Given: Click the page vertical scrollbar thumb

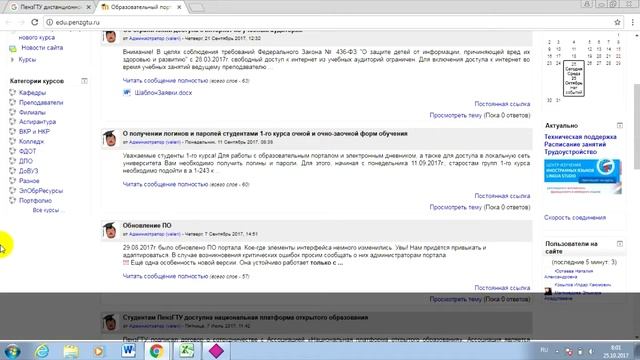Looking at the screenshot, I should [636, 127].
